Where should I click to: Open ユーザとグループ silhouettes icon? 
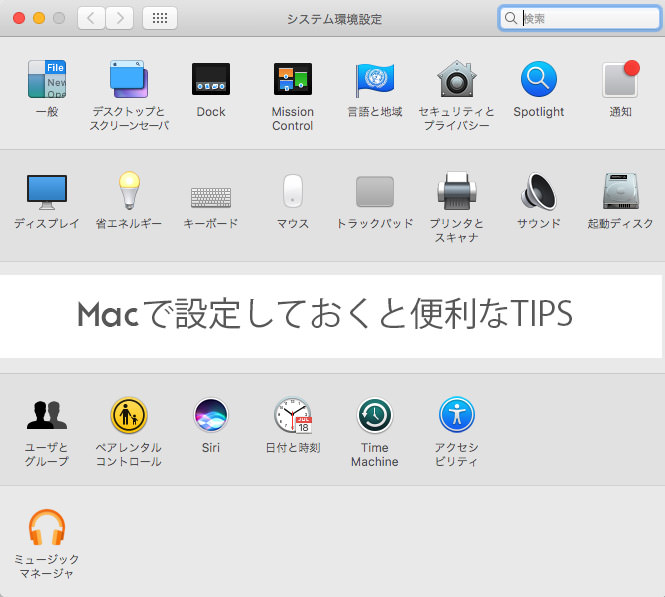(47, 415)
